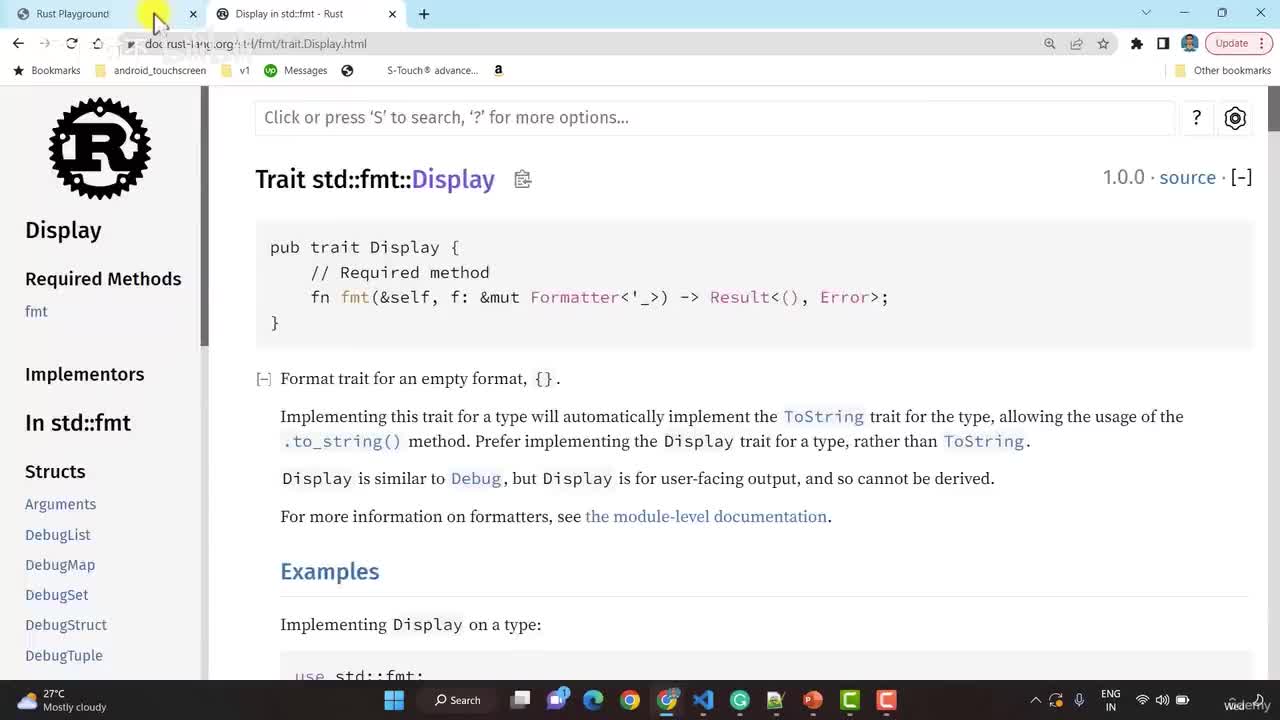The image size is (1280, 720).
Task: Close the Display in std::fmt tab
Action: point(392,14)
